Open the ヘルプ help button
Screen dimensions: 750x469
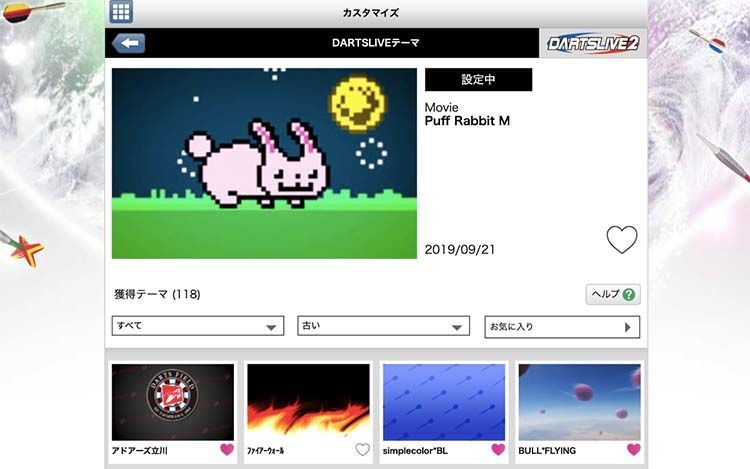(613, 294)
